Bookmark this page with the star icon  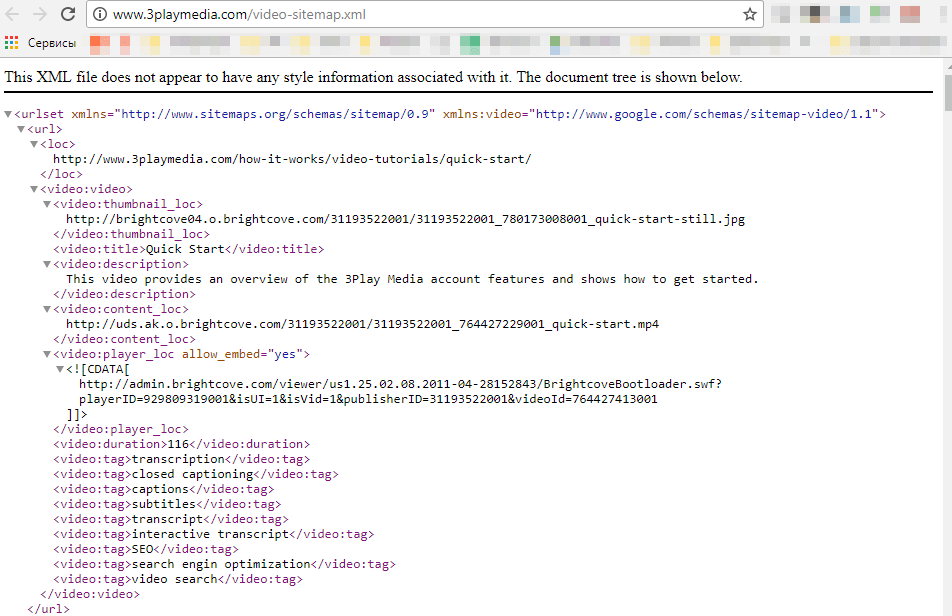750,14
